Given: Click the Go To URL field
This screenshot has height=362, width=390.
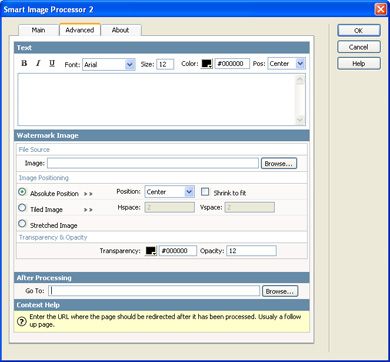Looking at the screenshot, I should click(154, 291).
